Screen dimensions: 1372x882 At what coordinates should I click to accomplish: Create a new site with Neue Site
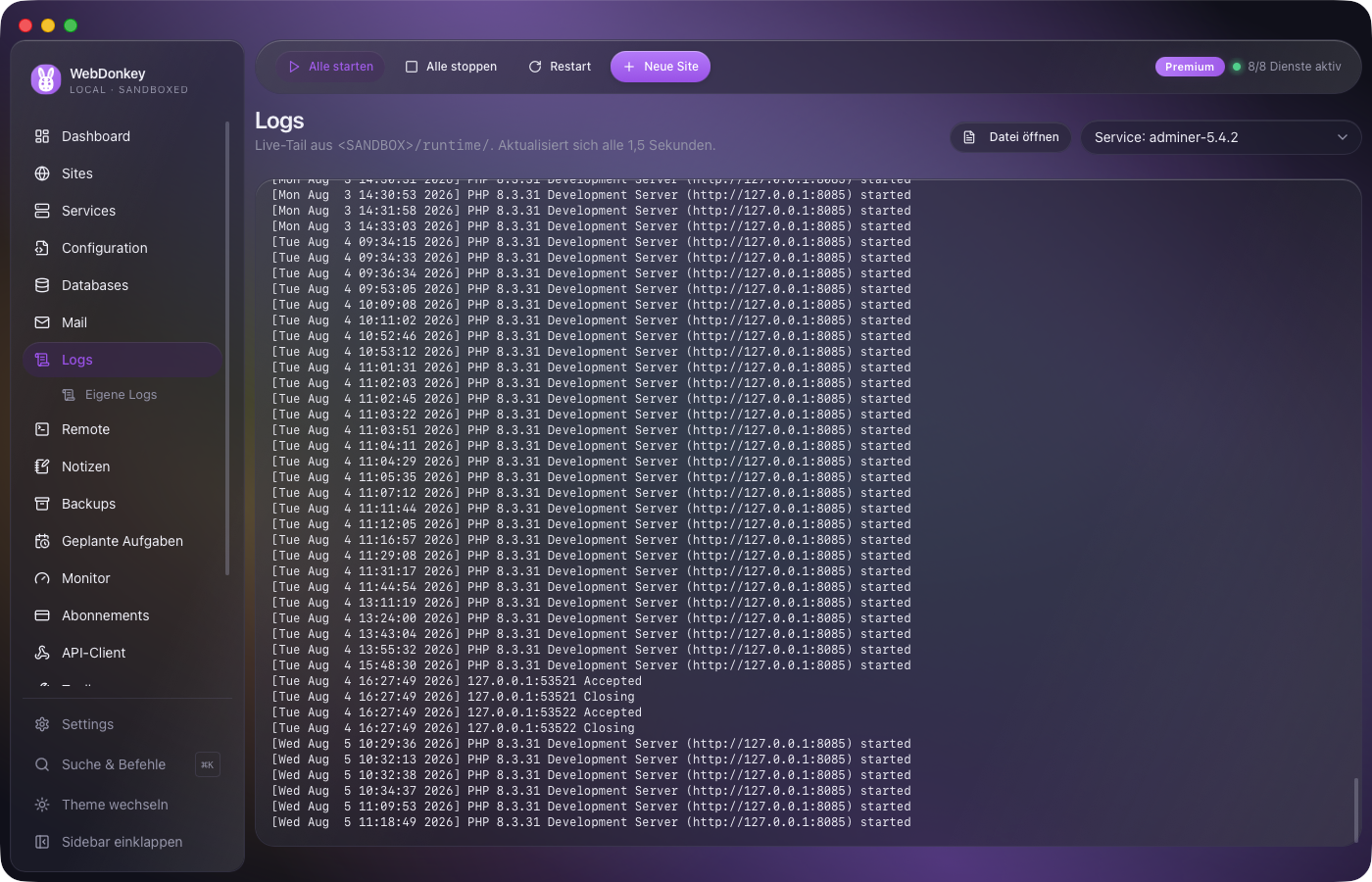point(661,67)
